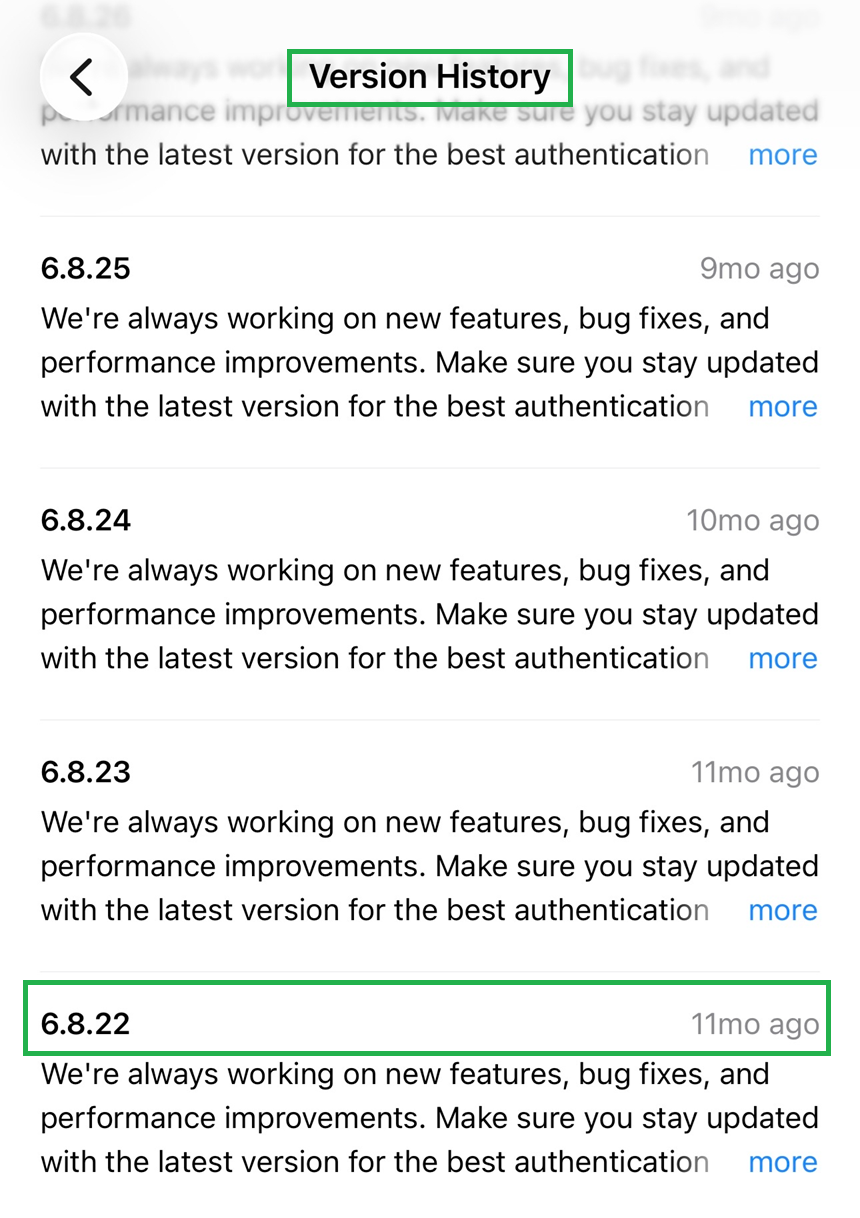Expand release notes for version 6.8.25
860x1218 pixels.
click(x=783, y=407)
